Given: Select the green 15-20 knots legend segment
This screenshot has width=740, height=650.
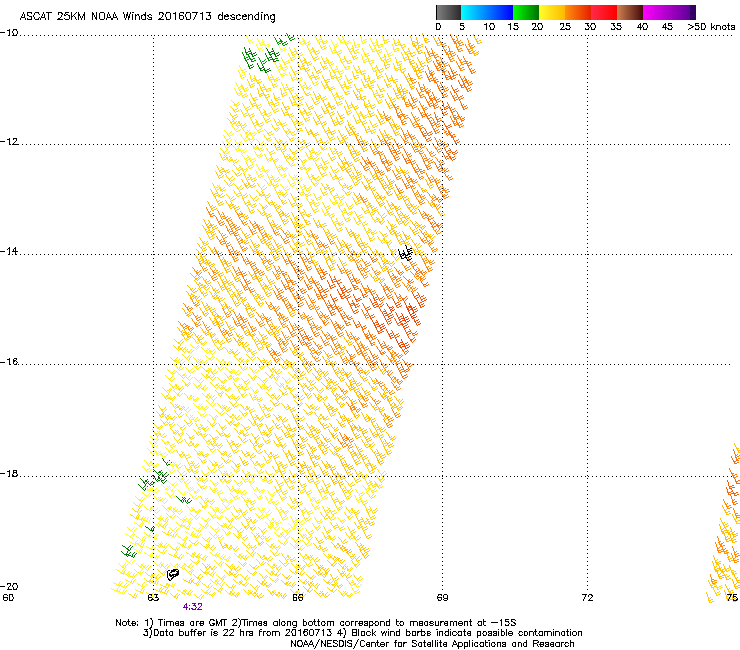Looking at the screenshot, I should click(526, 12).
